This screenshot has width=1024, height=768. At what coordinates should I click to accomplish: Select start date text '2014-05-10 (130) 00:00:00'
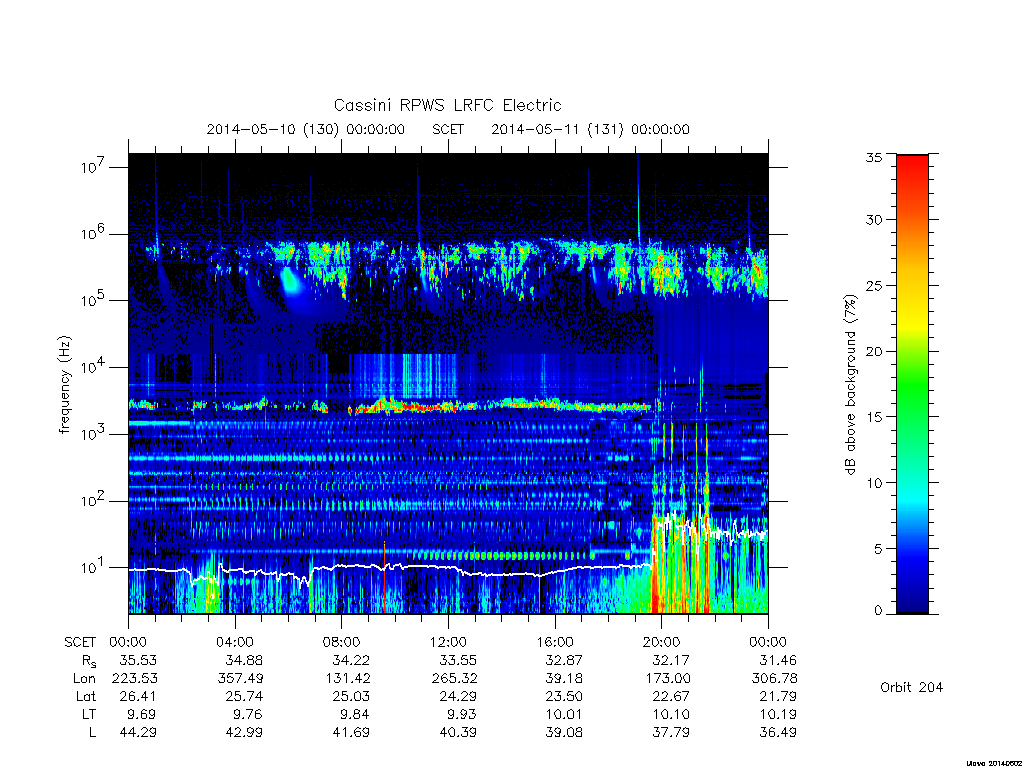306,129
